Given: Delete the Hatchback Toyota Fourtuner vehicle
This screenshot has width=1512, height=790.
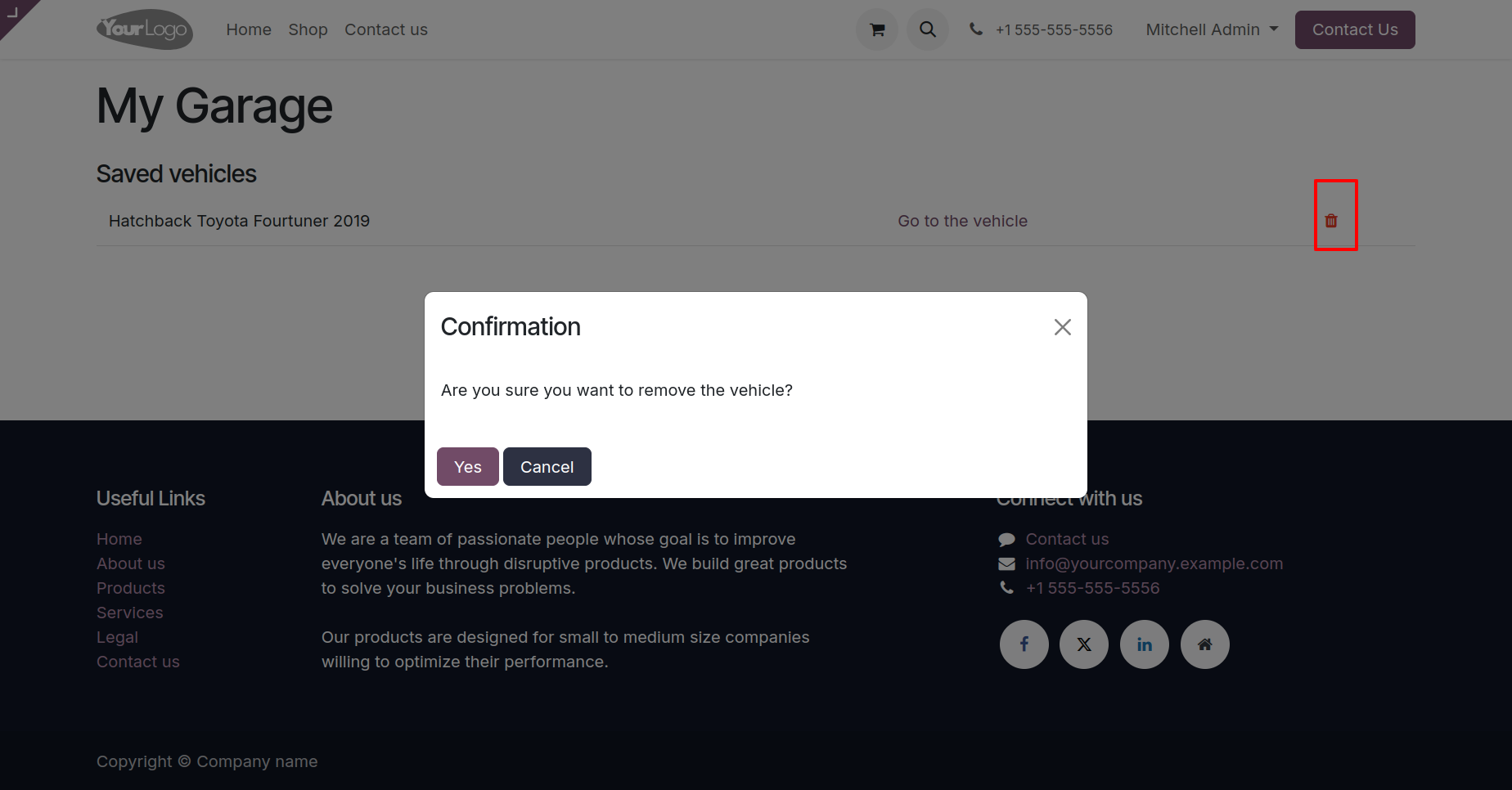Looking at the screenshot, I should click(1331, 221).
